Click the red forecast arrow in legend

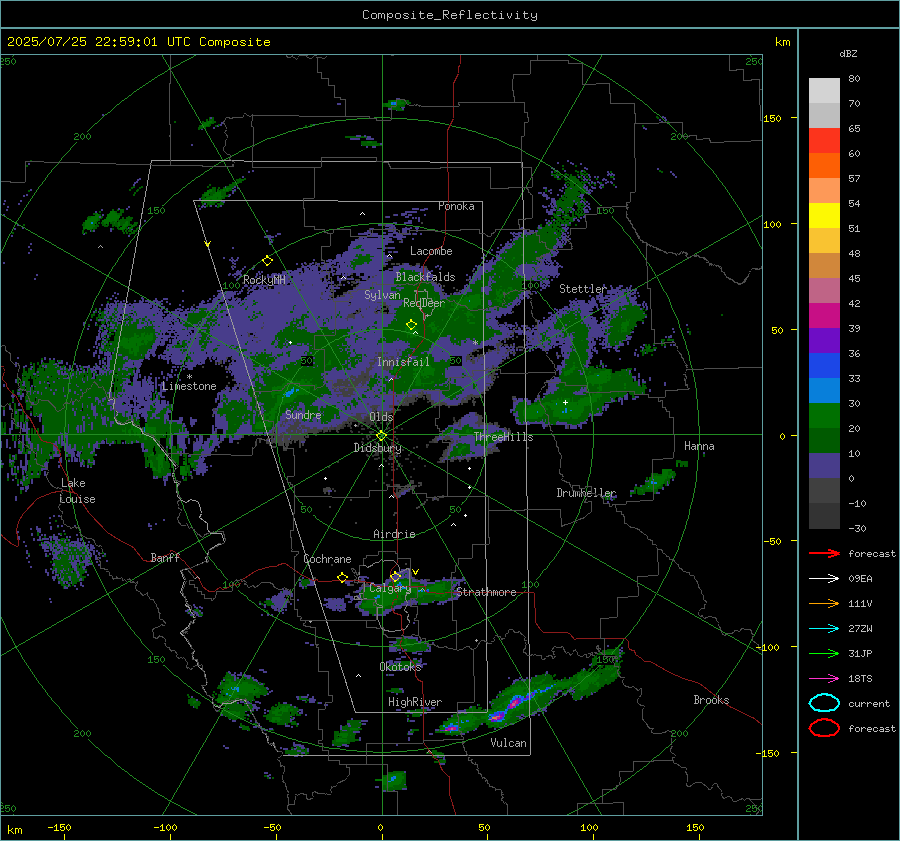pyautogui.click(x=824, y=553)
